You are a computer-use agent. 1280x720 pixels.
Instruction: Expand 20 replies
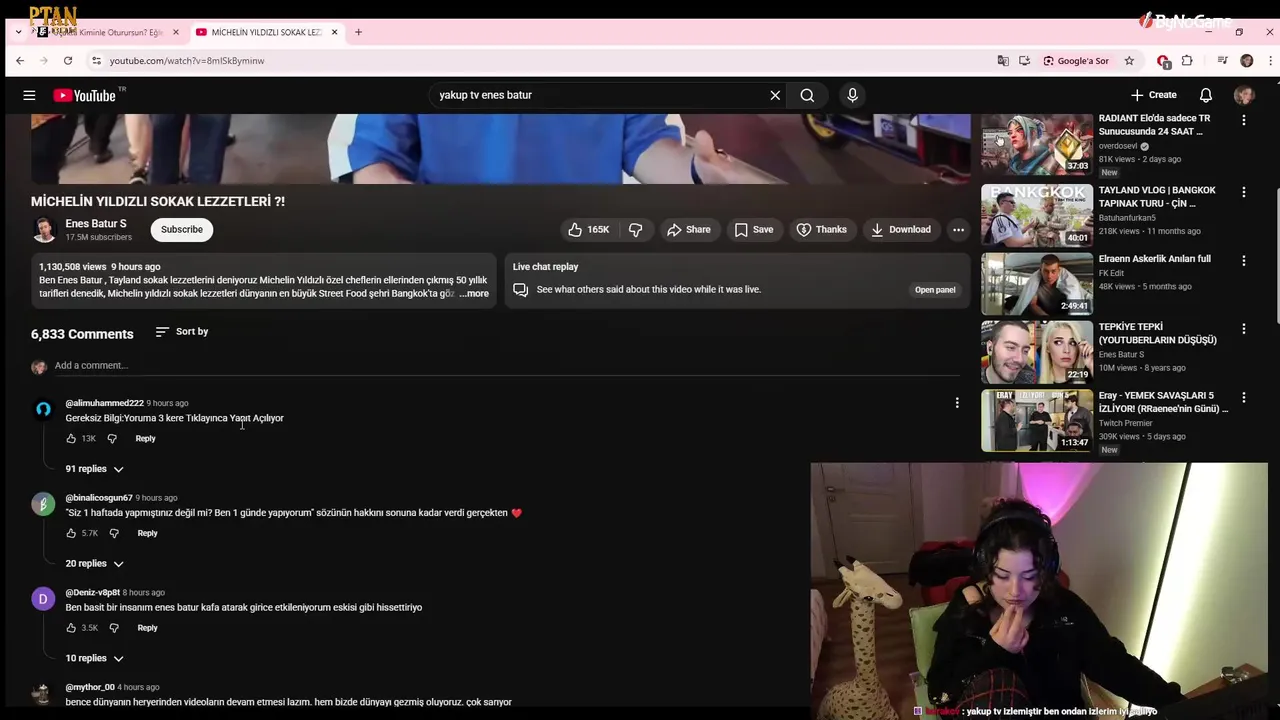pyautogui.click(x=95, y=564)
